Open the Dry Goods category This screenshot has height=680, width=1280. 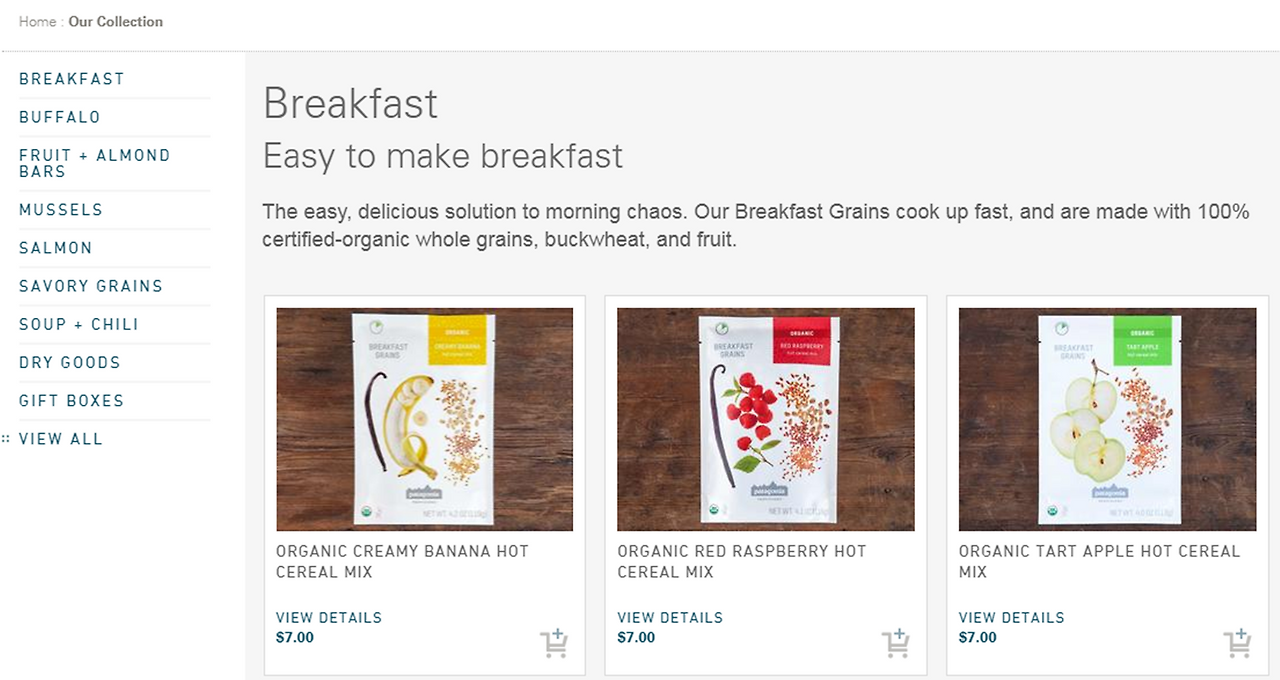70,362
